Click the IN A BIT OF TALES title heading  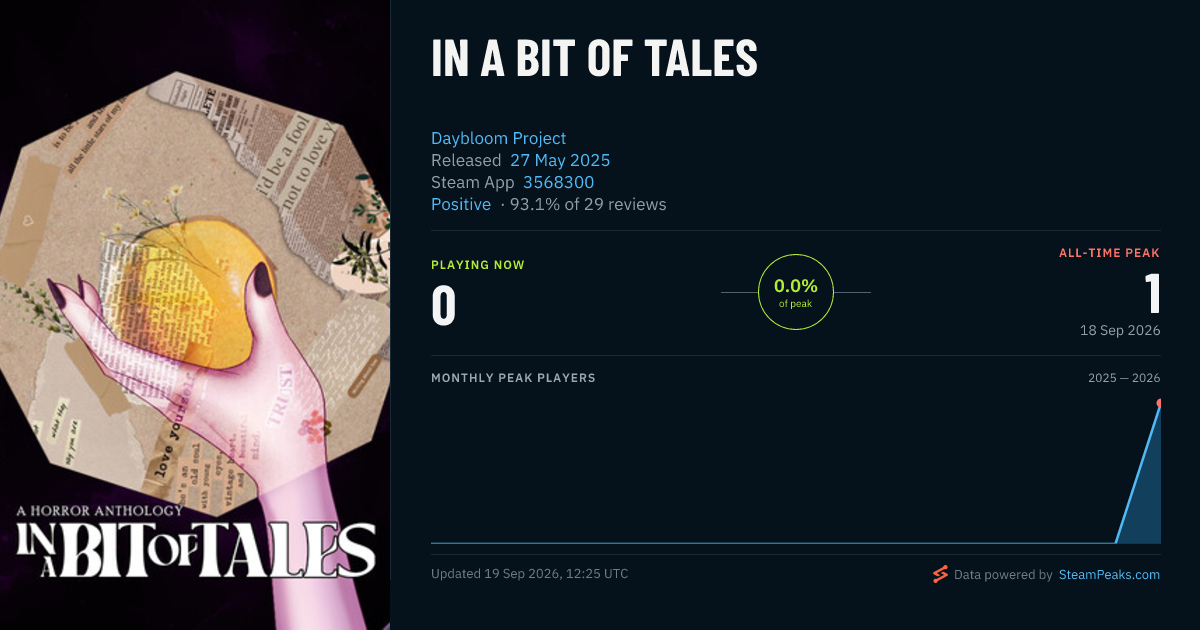(x=594, y=58)
